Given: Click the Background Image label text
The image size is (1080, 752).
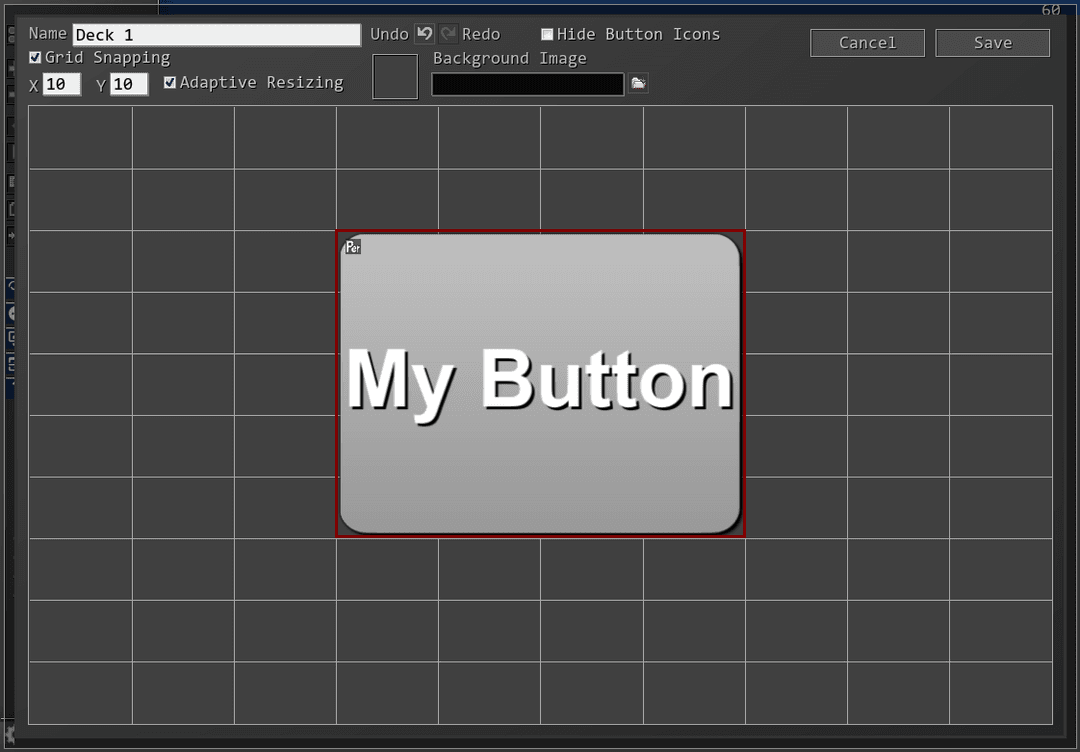Looking at the screenshot, I should coord(509,59).
